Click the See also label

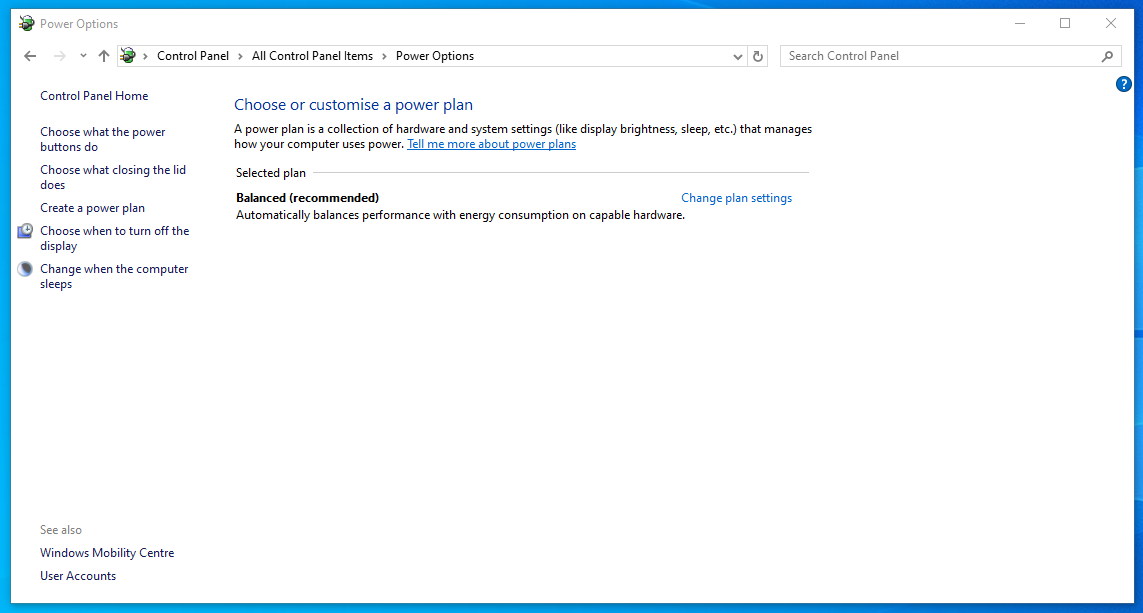pyautogui.click(x=61, y=530)
